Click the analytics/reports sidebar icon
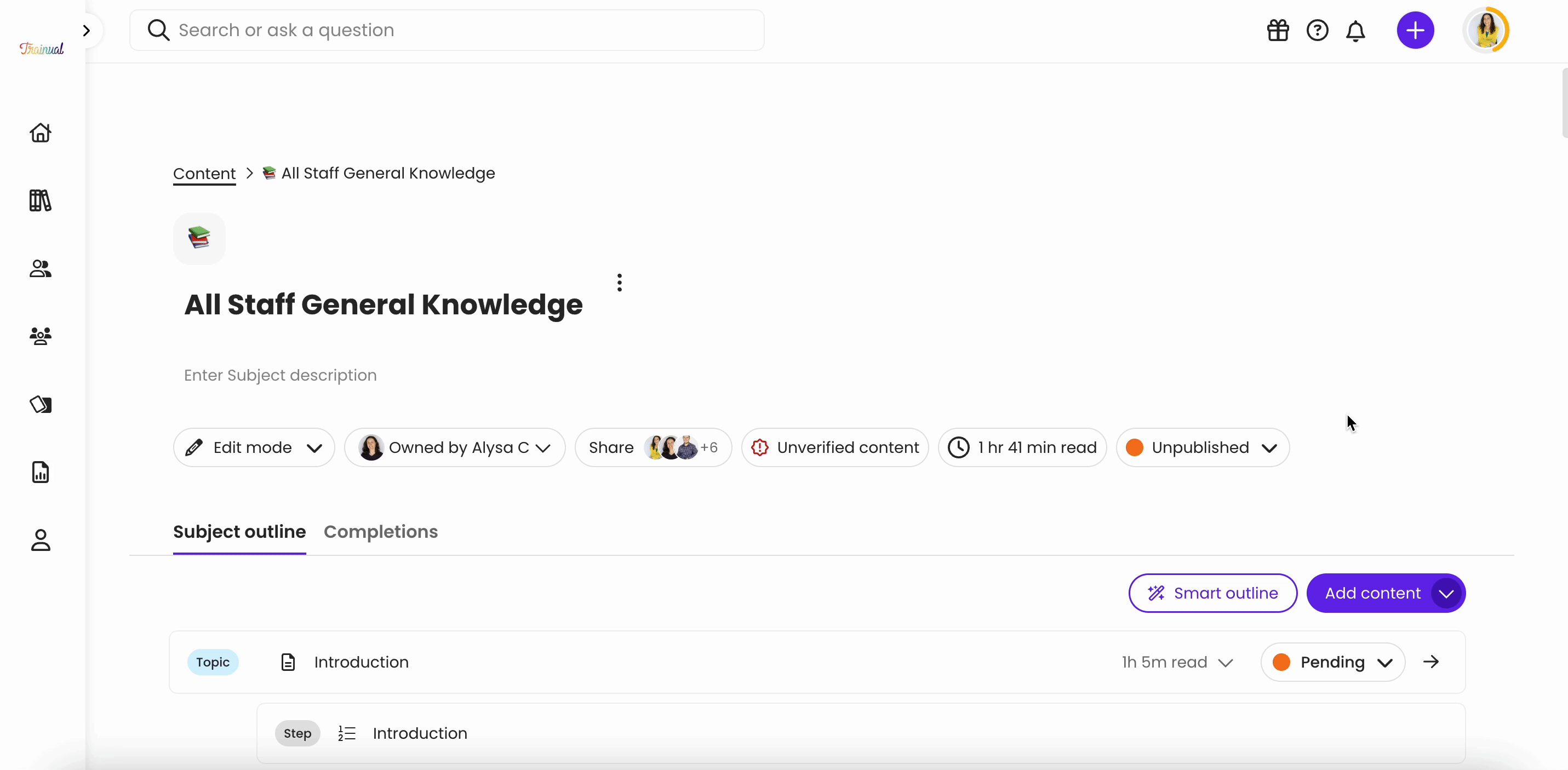 point(40,471)
